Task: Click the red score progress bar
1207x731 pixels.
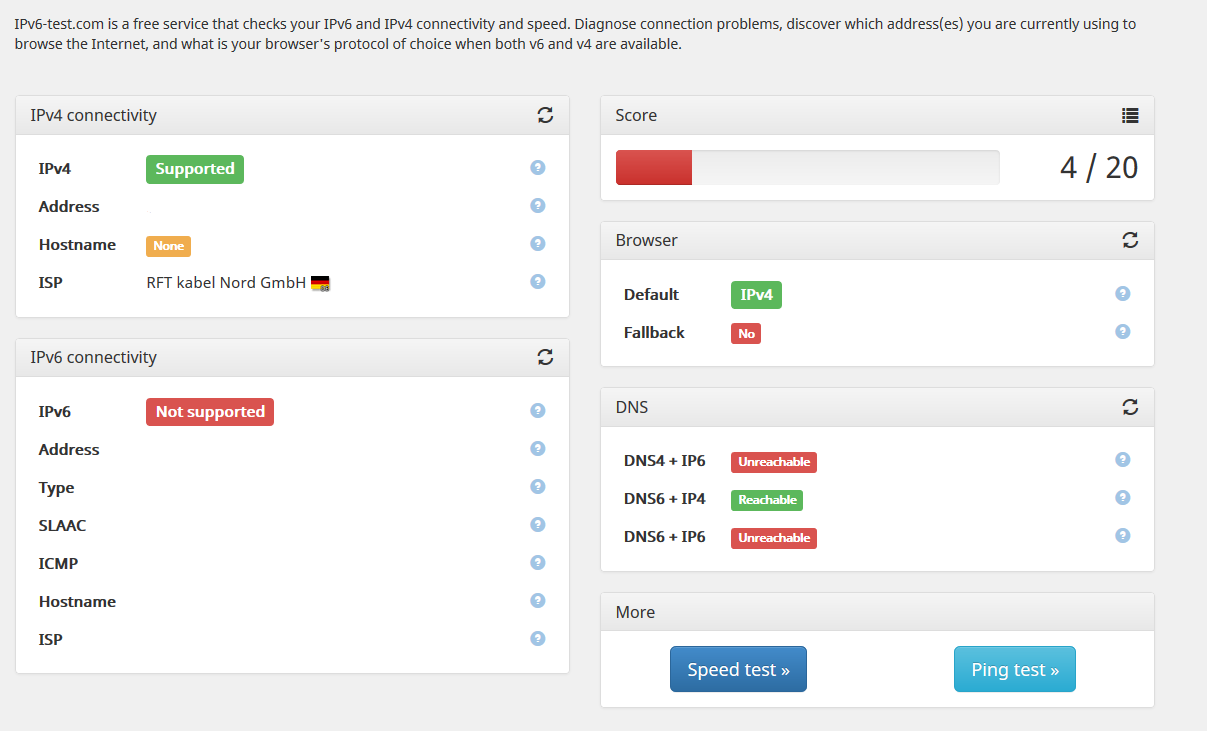Action: coord(654,168)
